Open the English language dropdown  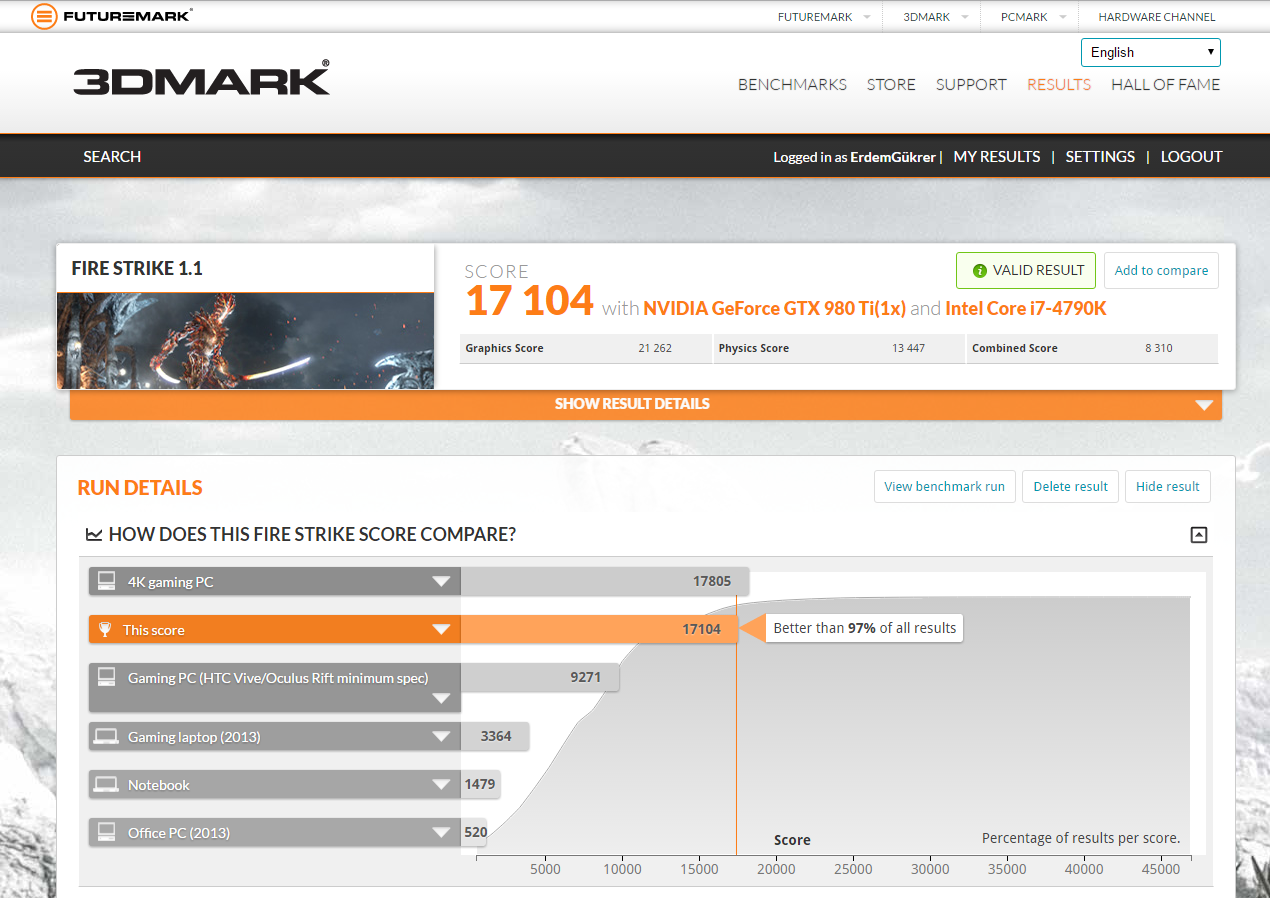click(x=1150, y=52)
